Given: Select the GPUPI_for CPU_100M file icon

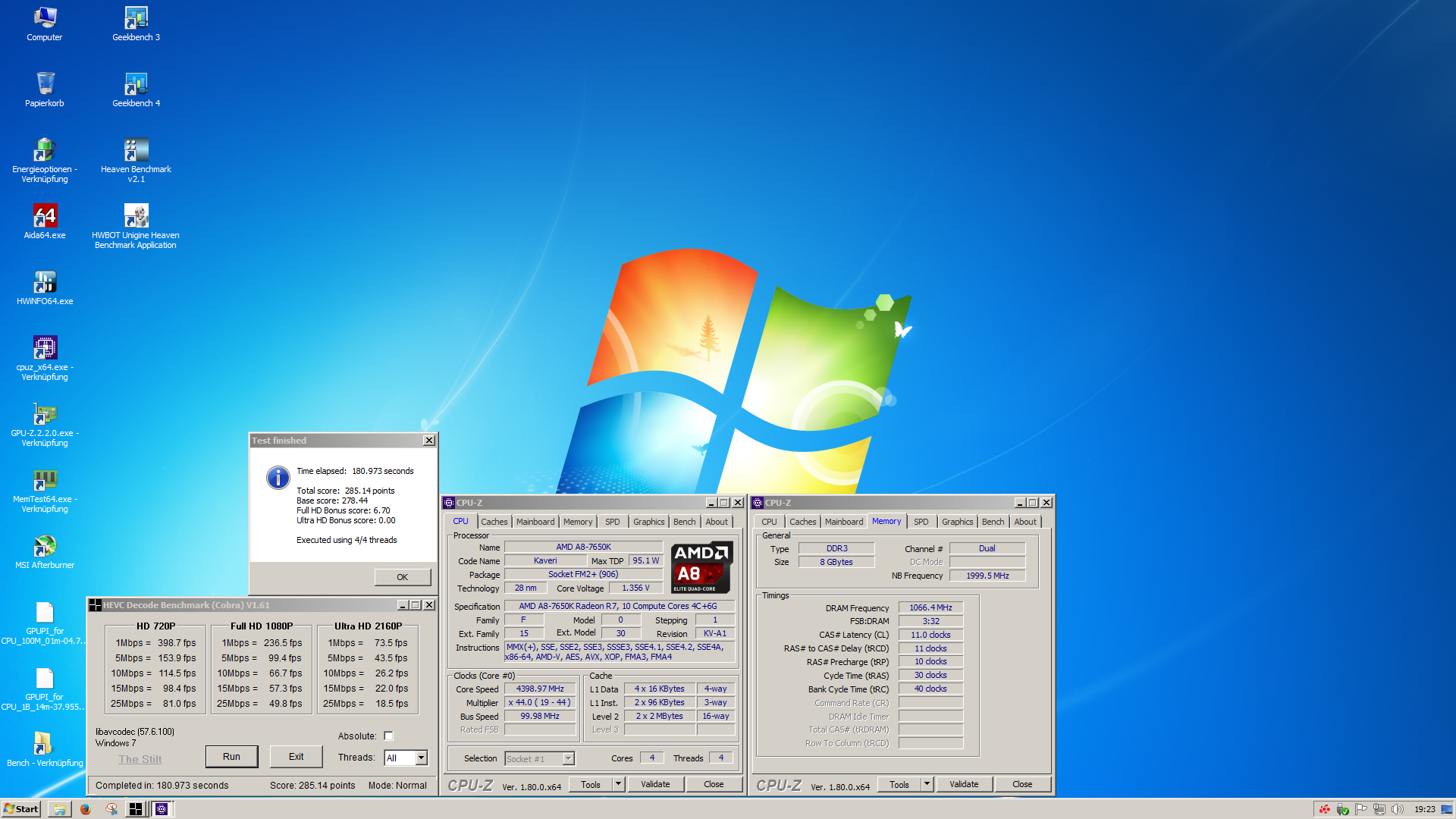Looking at the screenshot, I should [45, 622].
